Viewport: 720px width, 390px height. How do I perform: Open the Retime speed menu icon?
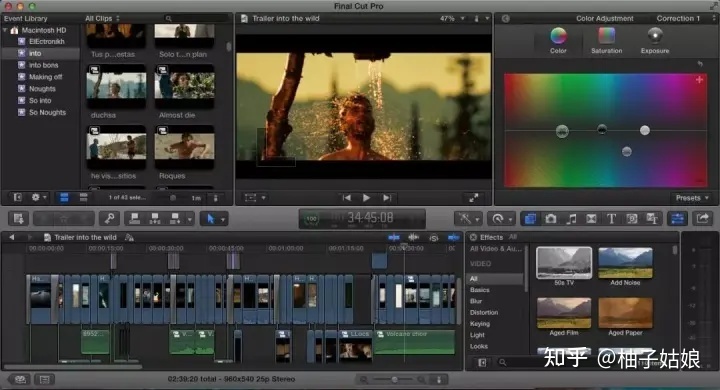pyautogui.click(x=498, y=219)
